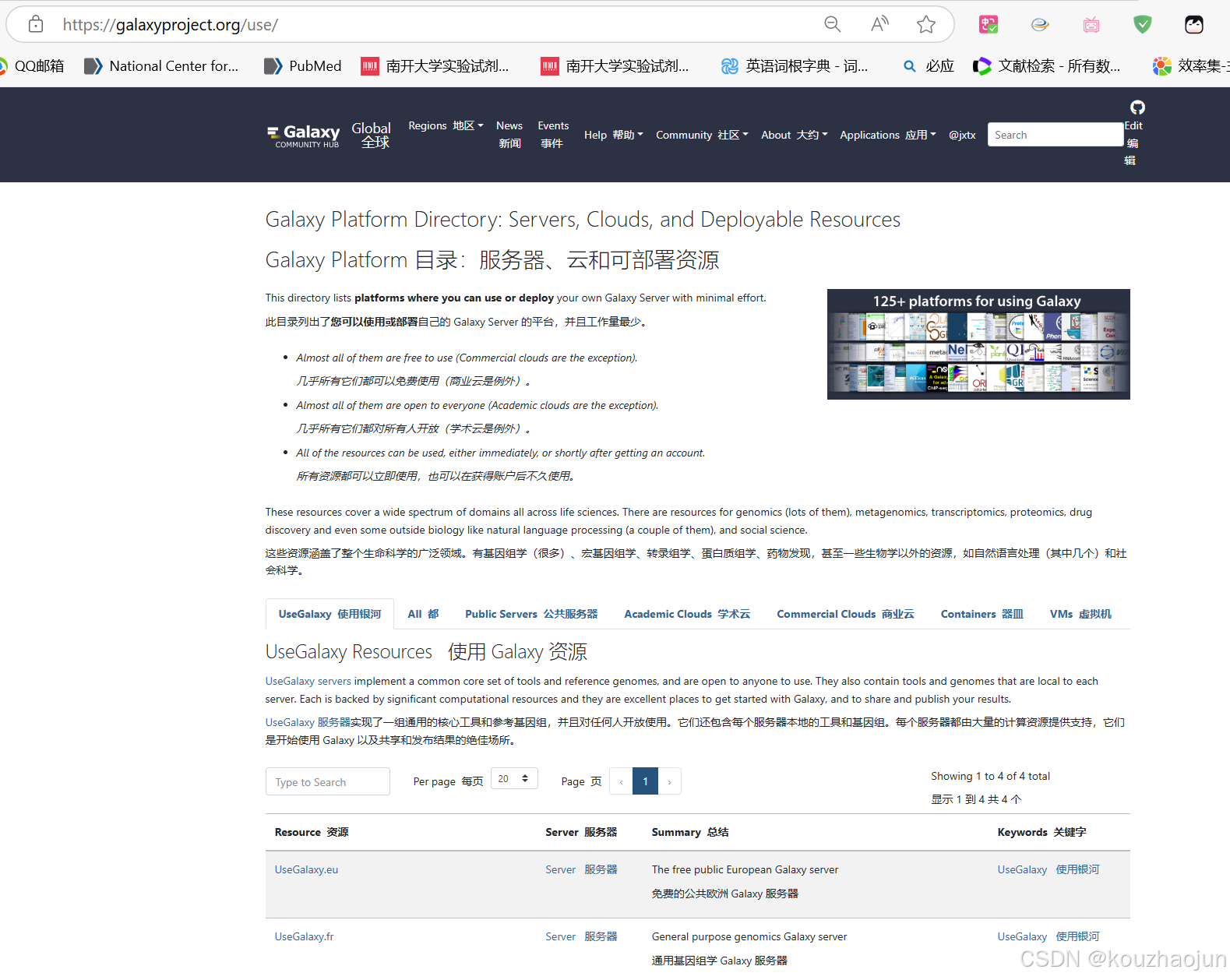The image size is (1230, 980).
Task: Expand the Applications 应用 dropdown menu
Action: tap(887, 135)
